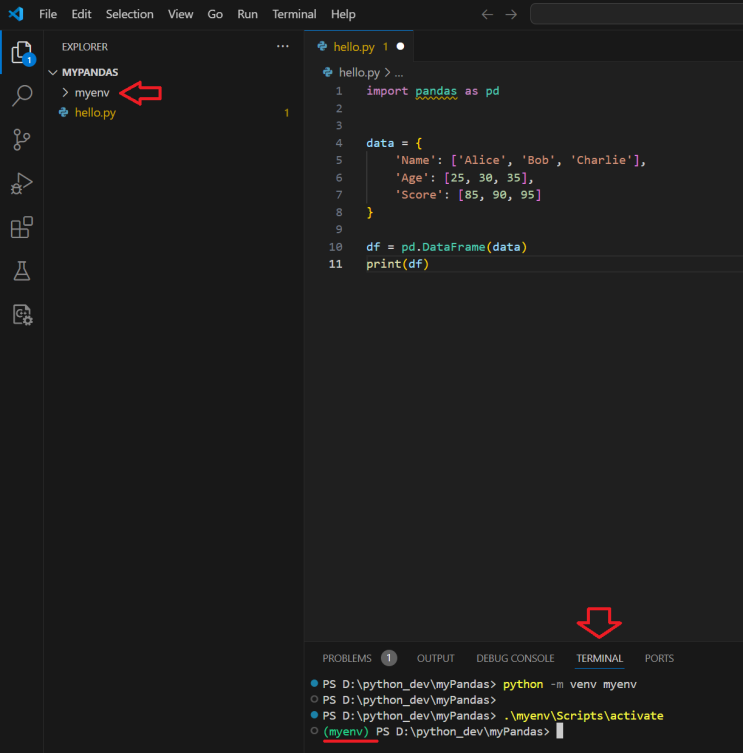Click the (myenv) environment label in terminal

(x=346, y=731)
